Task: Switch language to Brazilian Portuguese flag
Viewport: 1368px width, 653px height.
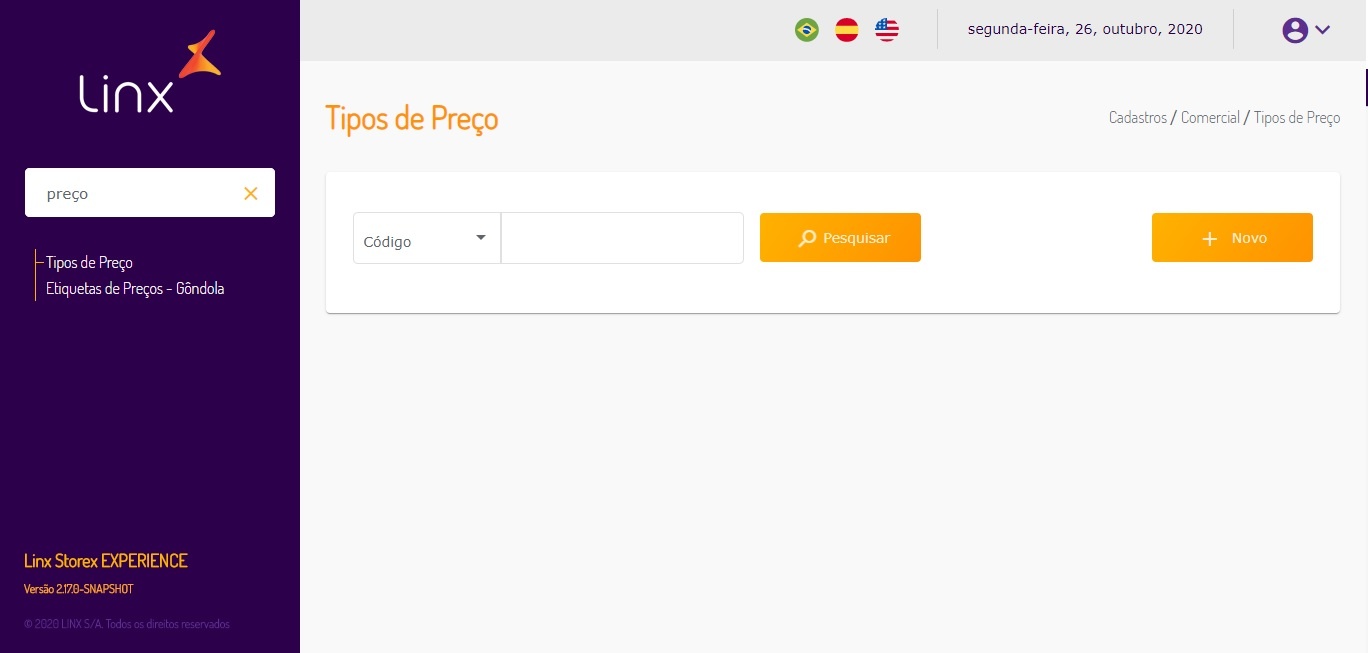Action: (x=806, y=30)
